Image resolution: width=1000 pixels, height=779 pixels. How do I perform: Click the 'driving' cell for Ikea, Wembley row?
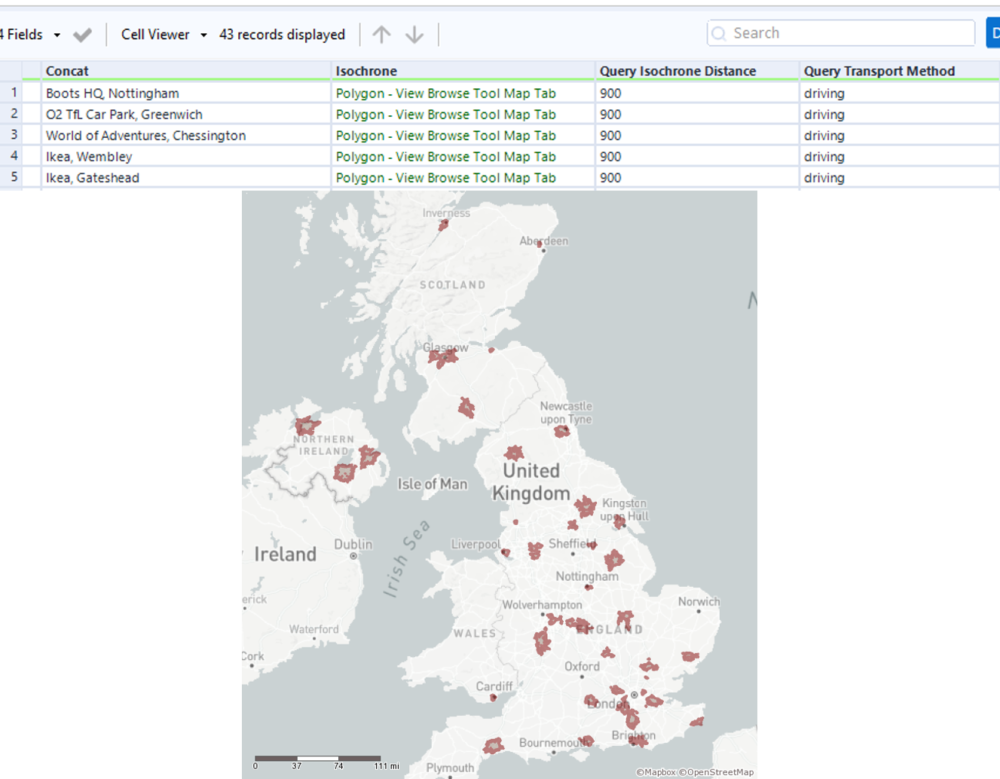click(899, 156)
